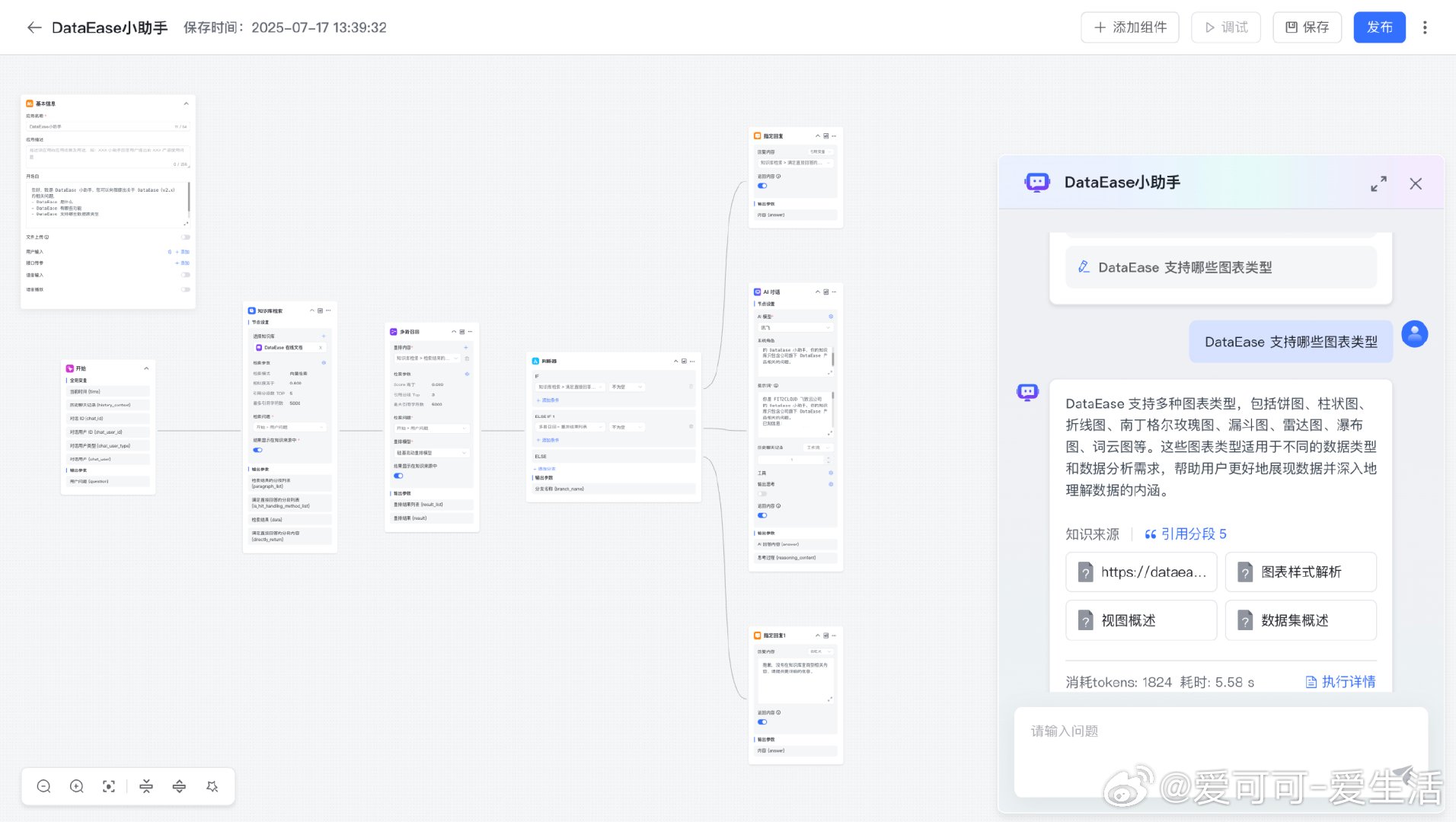Open 引用分段 5 references

pyautogui.click(x=1186, y=534)
